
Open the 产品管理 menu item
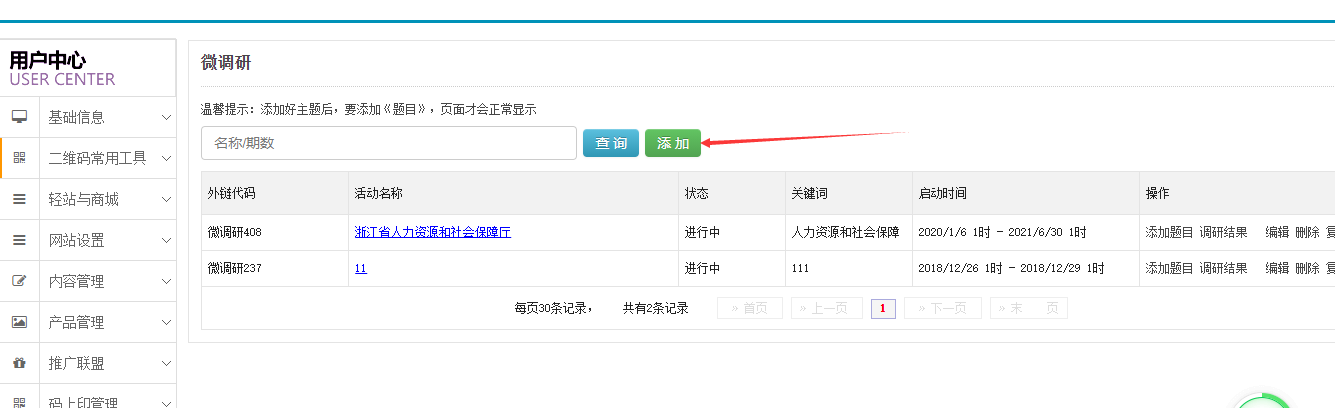(x=76, y=322)
